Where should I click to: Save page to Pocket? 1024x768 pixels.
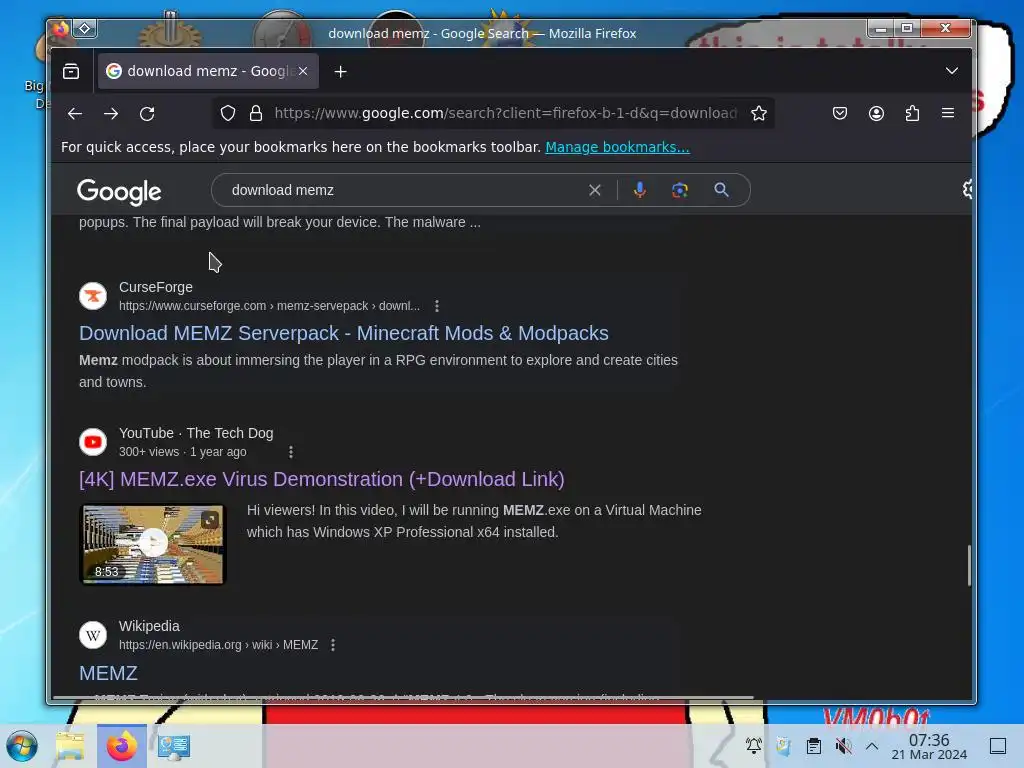point(840,113)
